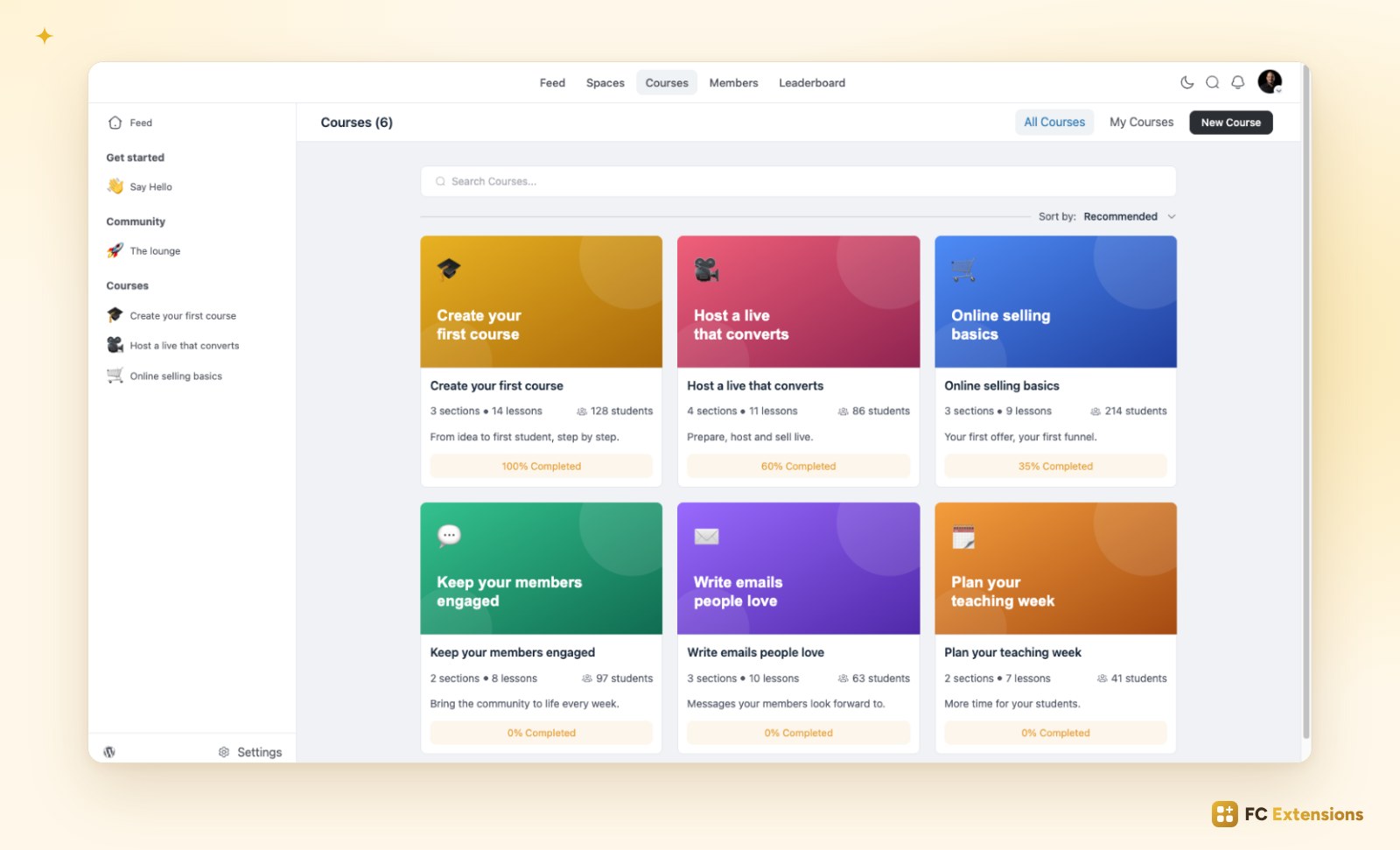Image resolution: width=1400 pixels, height=850 pixels.
Task: Focus the Search Courses input field
Action: tap(798, 181)
